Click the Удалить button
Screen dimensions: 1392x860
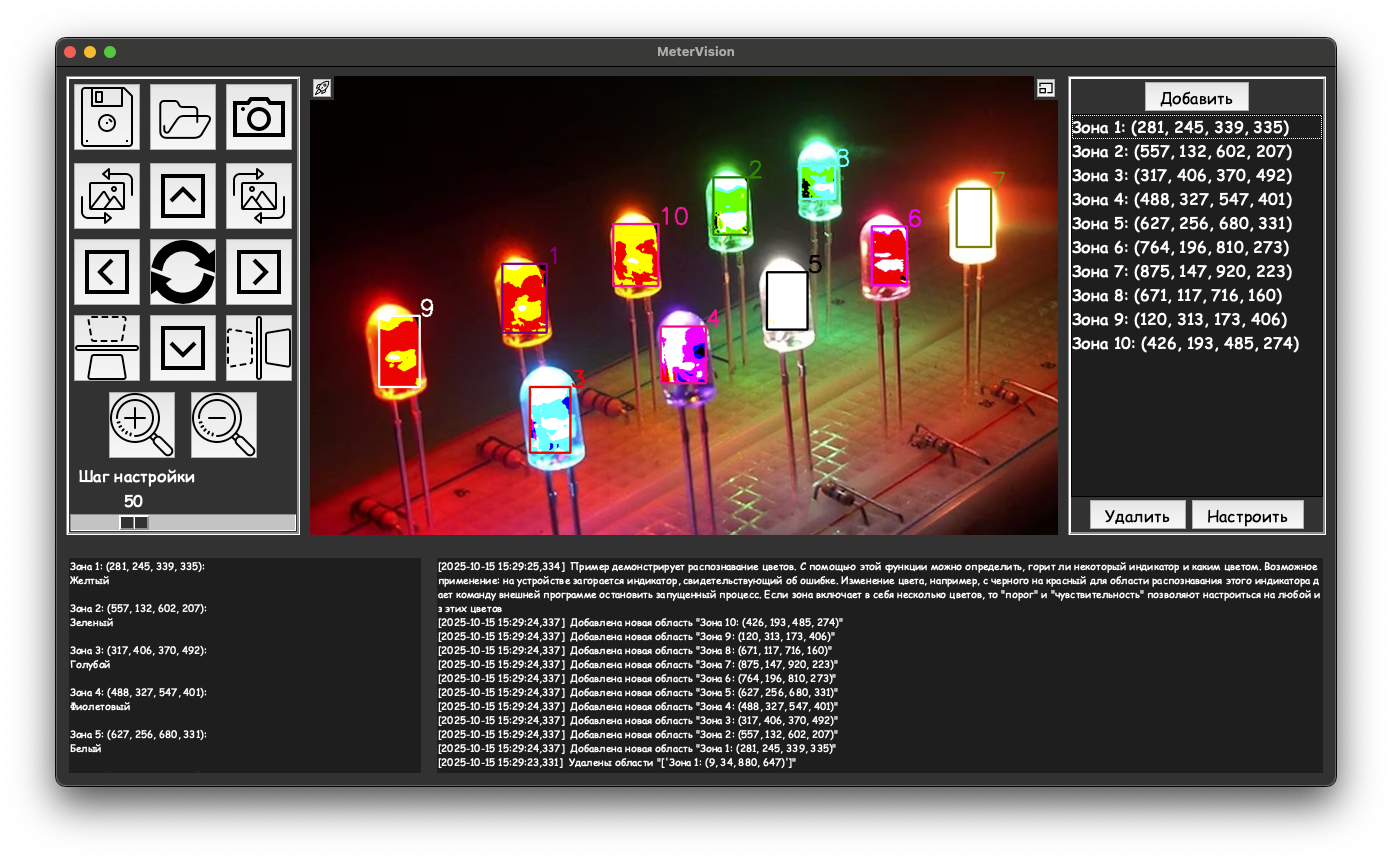tap(1137, 516)
